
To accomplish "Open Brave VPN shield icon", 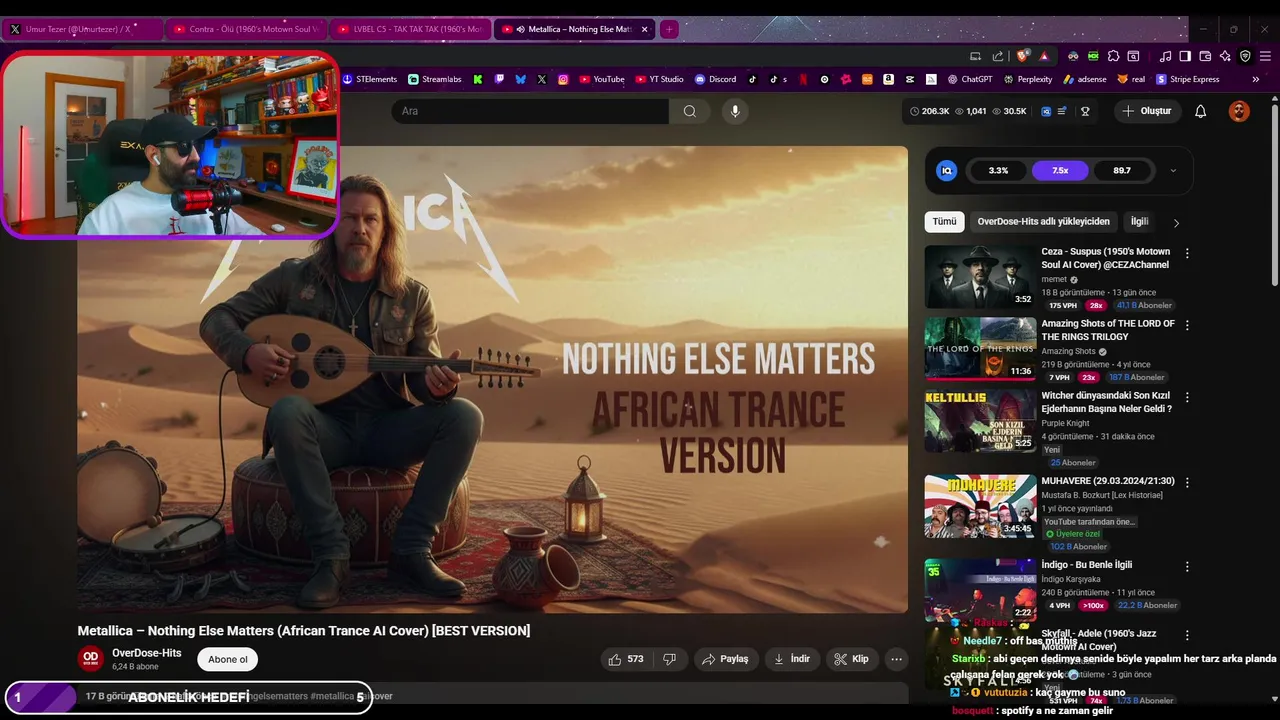I will point(1245,56).
